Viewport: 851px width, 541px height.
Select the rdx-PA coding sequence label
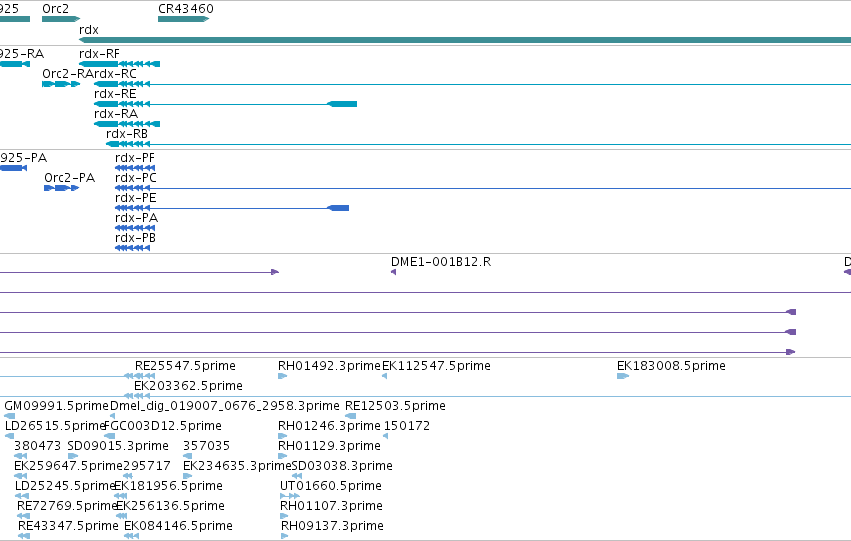point(136,218)
